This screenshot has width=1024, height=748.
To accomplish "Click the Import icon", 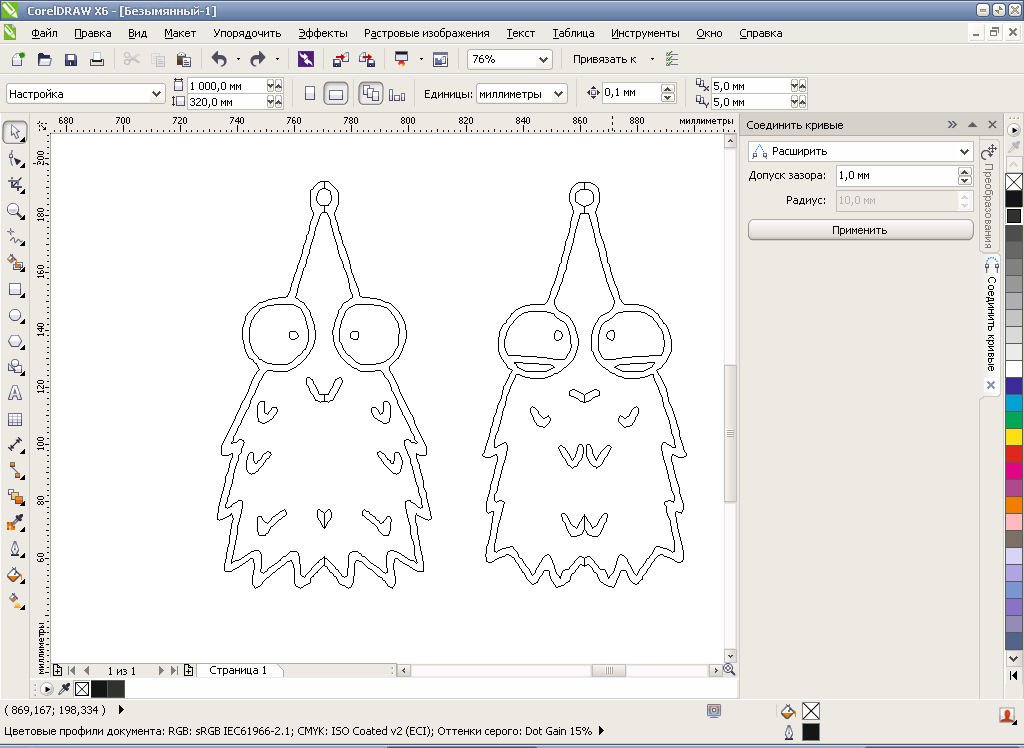I will [341, 59].
